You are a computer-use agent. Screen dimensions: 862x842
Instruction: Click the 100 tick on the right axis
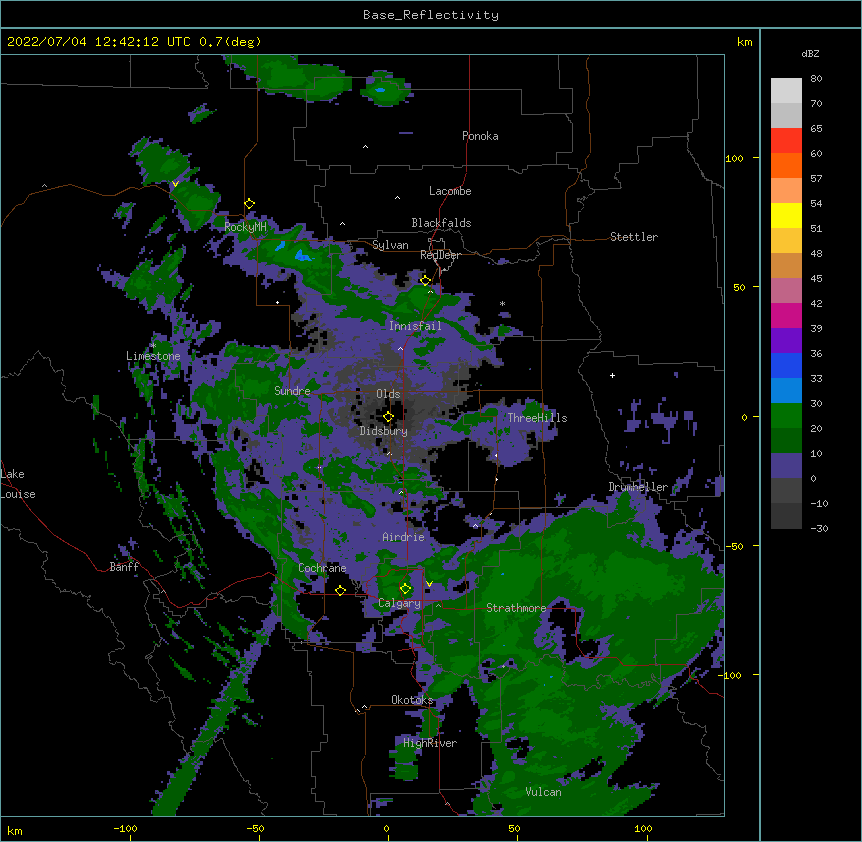pos(734,158)
